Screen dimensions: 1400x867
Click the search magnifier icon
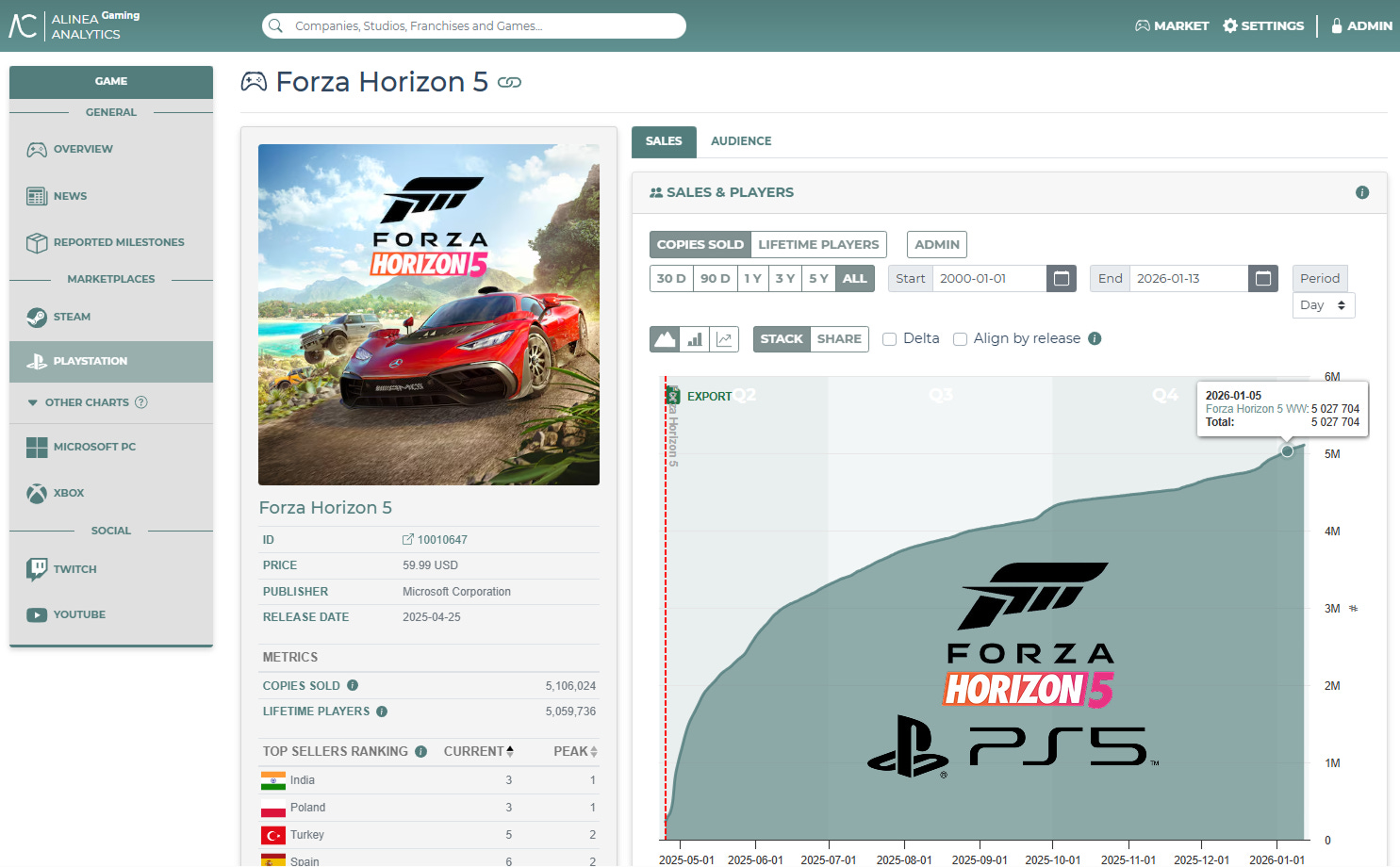275,25
